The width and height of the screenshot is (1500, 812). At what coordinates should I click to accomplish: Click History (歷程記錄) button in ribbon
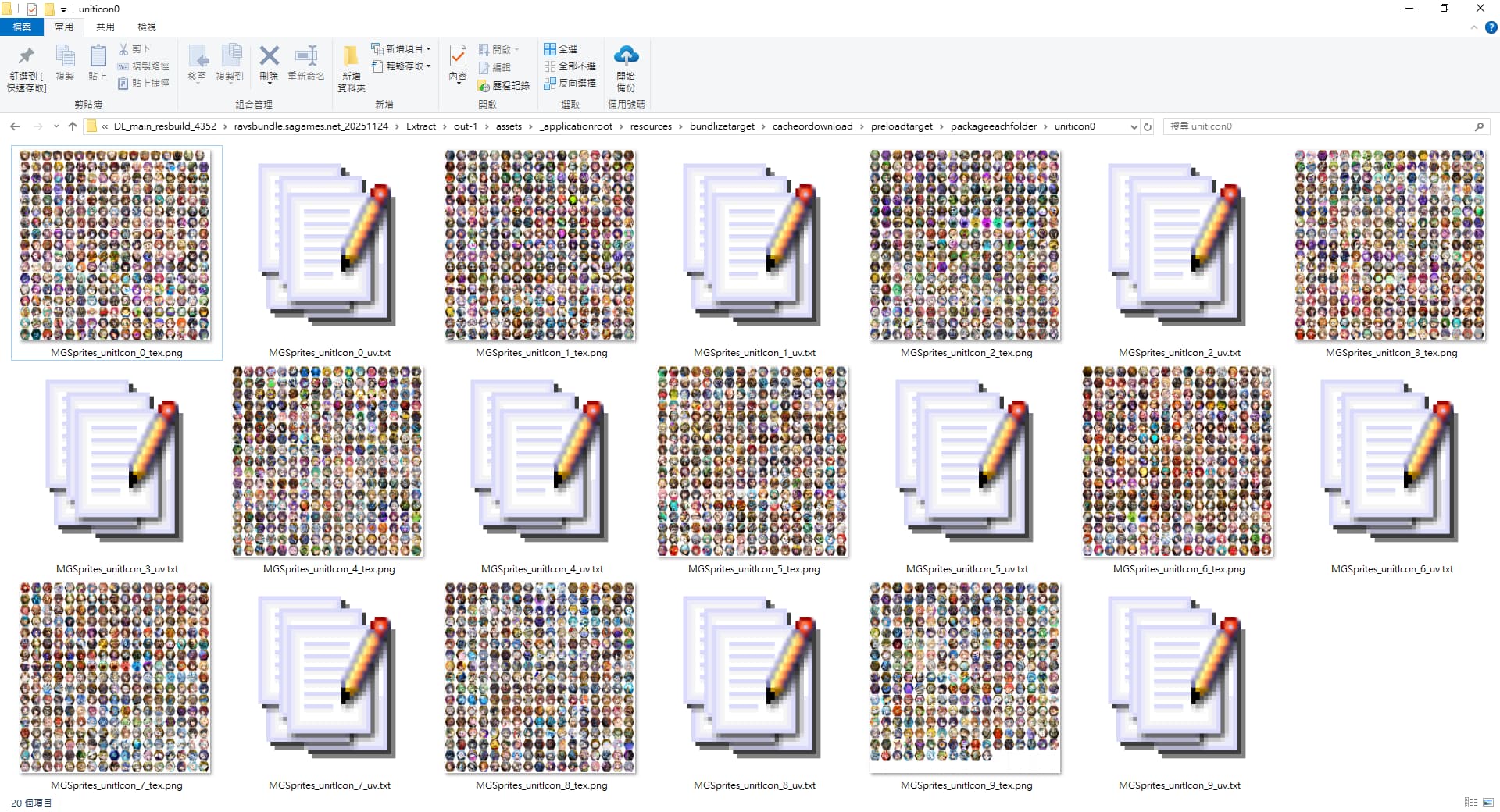pyautogui.click(x=504, y=85)
